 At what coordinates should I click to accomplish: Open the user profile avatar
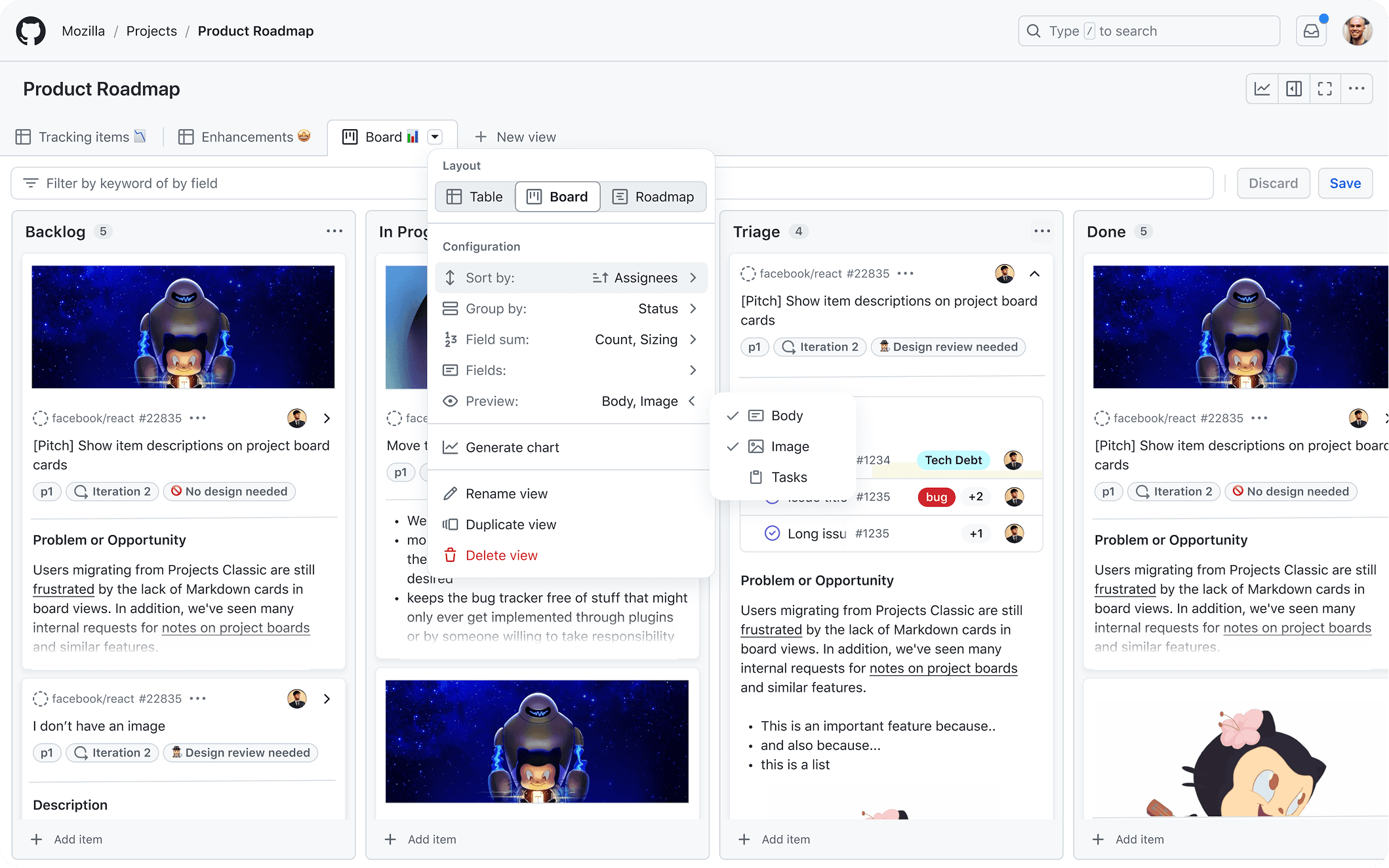click(1357, 31)
